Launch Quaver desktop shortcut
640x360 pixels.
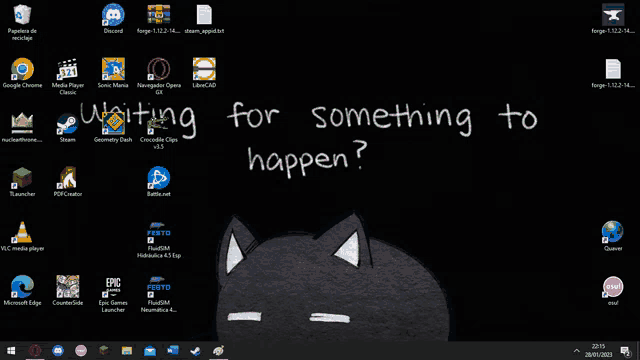pyautogui.click(x=613, y=236)
